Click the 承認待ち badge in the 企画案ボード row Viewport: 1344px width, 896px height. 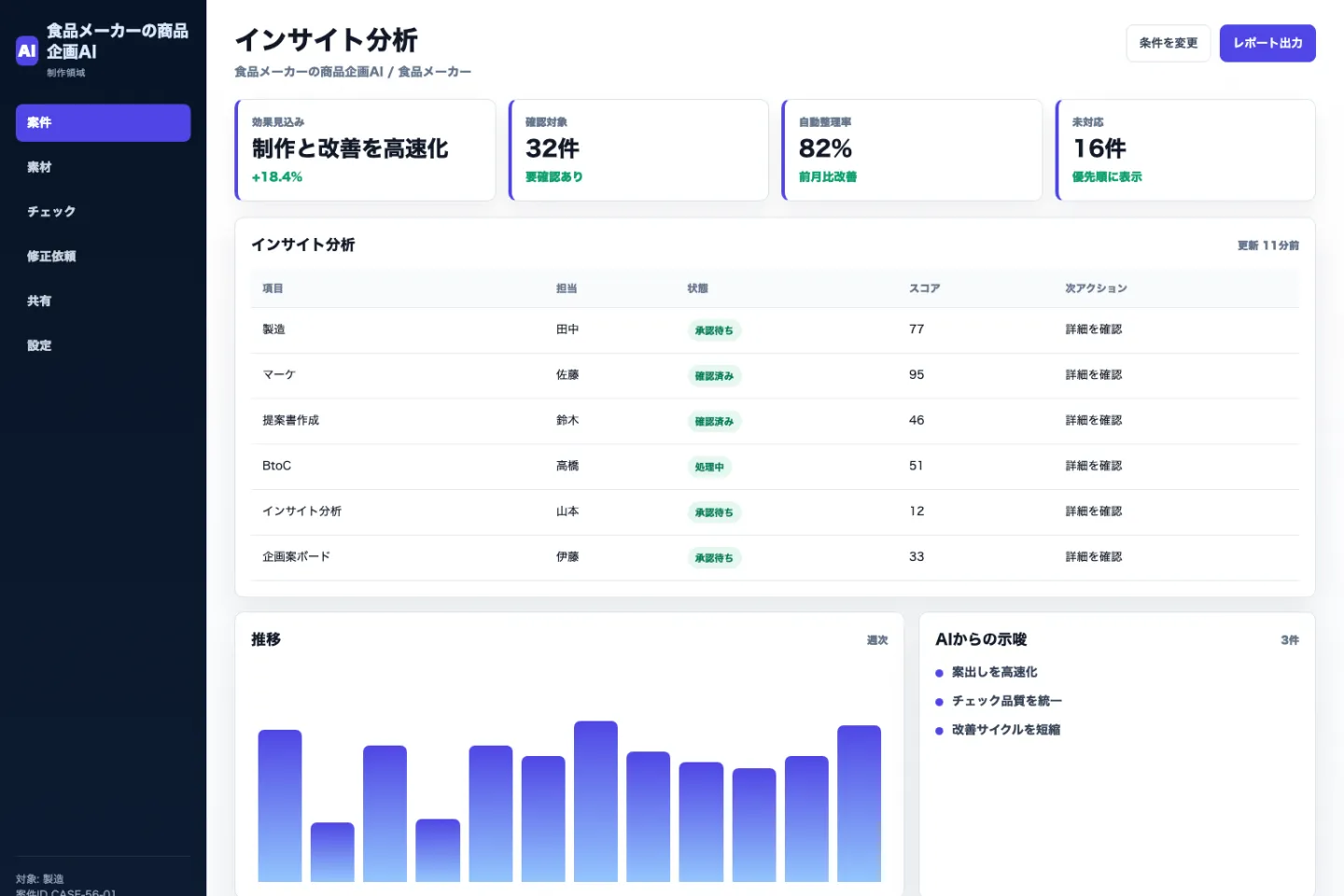(x=714, y=558)
